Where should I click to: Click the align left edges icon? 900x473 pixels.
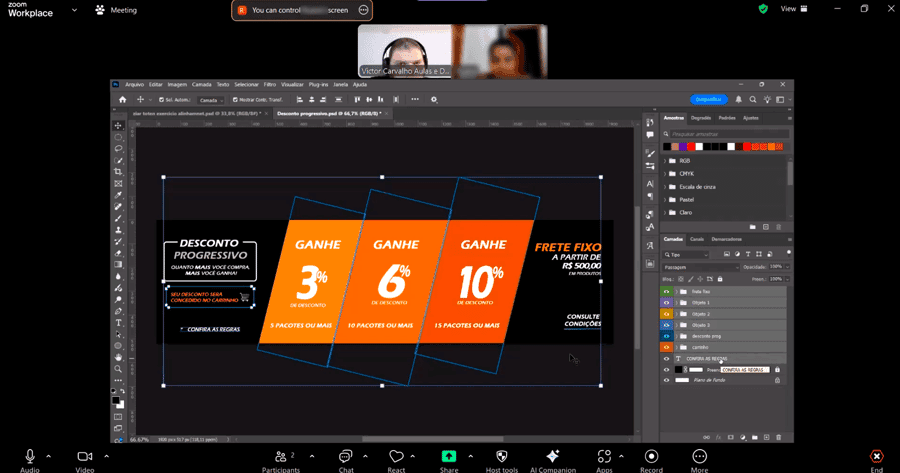tap(299, 99)
